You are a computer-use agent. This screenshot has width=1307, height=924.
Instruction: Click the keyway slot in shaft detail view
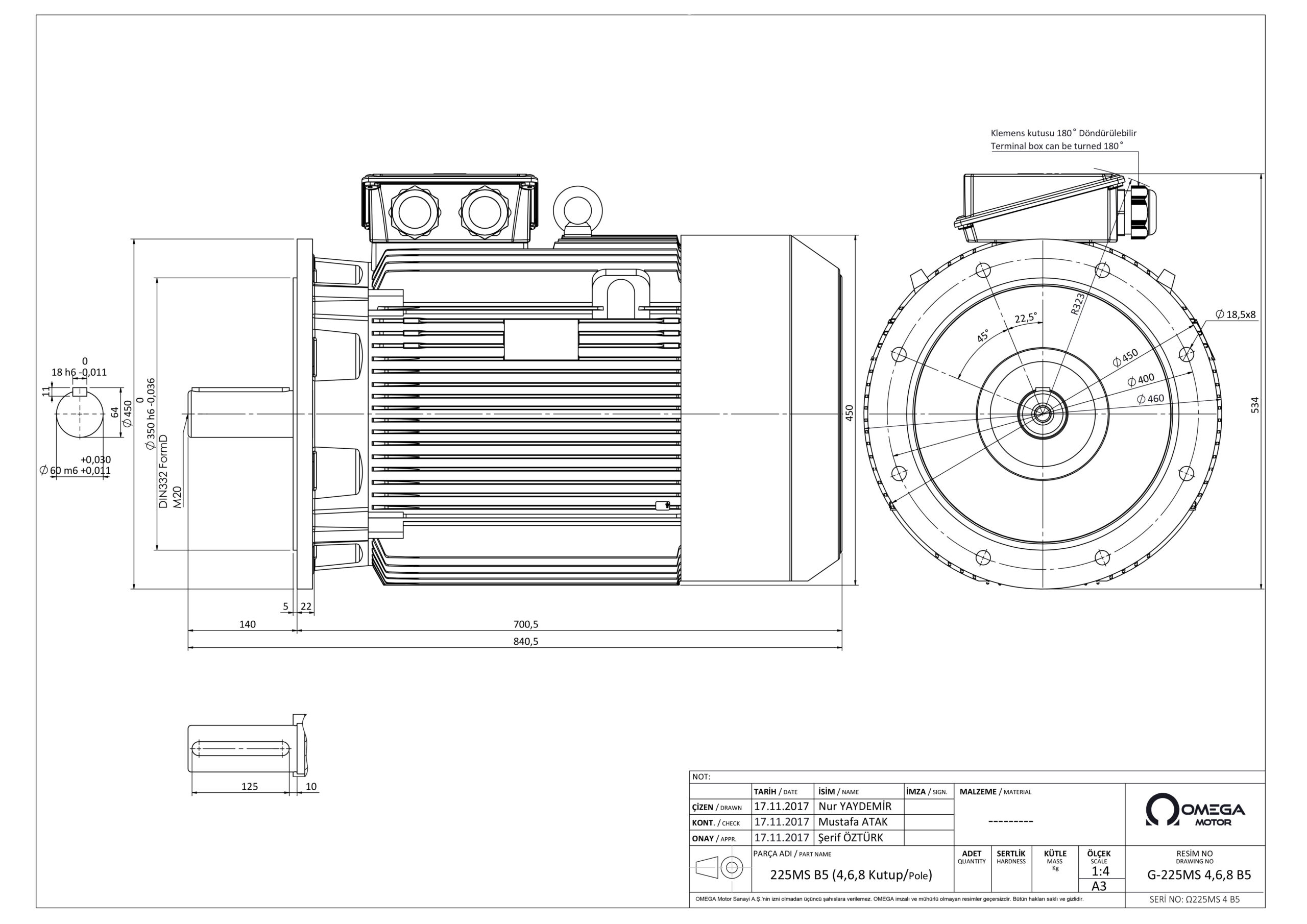tap(241, 749)
